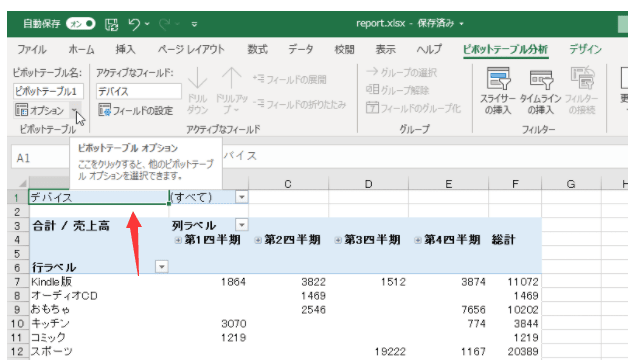Click column C header
The width and height of the screenshot is (633, 361).
coord(288,184)
